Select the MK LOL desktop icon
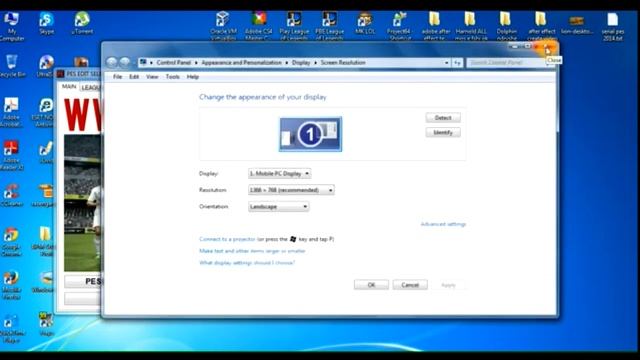The width and height of the screenshot is (640, 360). click(364, 24)
